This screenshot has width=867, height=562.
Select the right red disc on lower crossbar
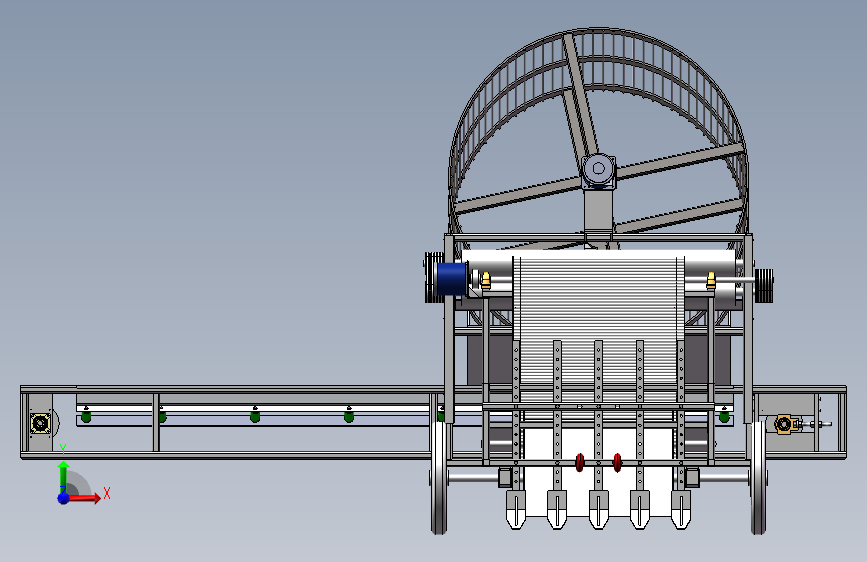(618, 462)
